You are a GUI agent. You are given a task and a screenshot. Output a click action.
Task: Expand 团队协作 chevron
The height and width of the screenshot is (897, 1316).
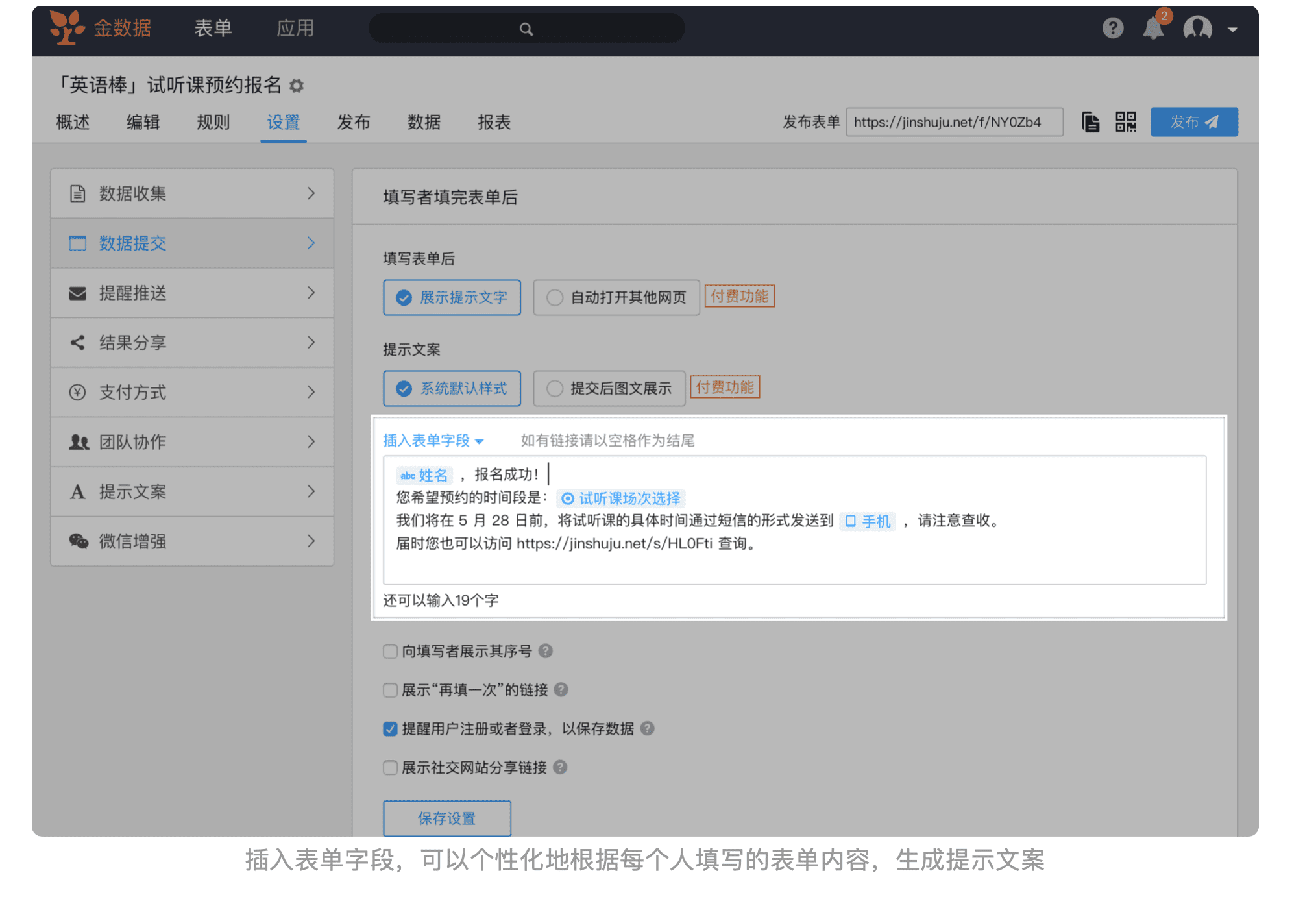pos(311,442)
